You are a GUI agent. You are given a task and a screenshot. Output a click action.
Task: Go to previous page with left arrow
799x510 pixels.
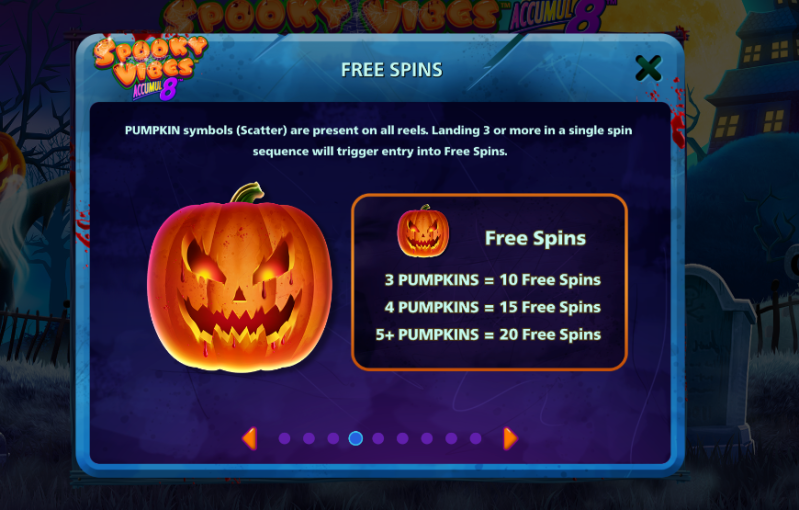[249, 439]
